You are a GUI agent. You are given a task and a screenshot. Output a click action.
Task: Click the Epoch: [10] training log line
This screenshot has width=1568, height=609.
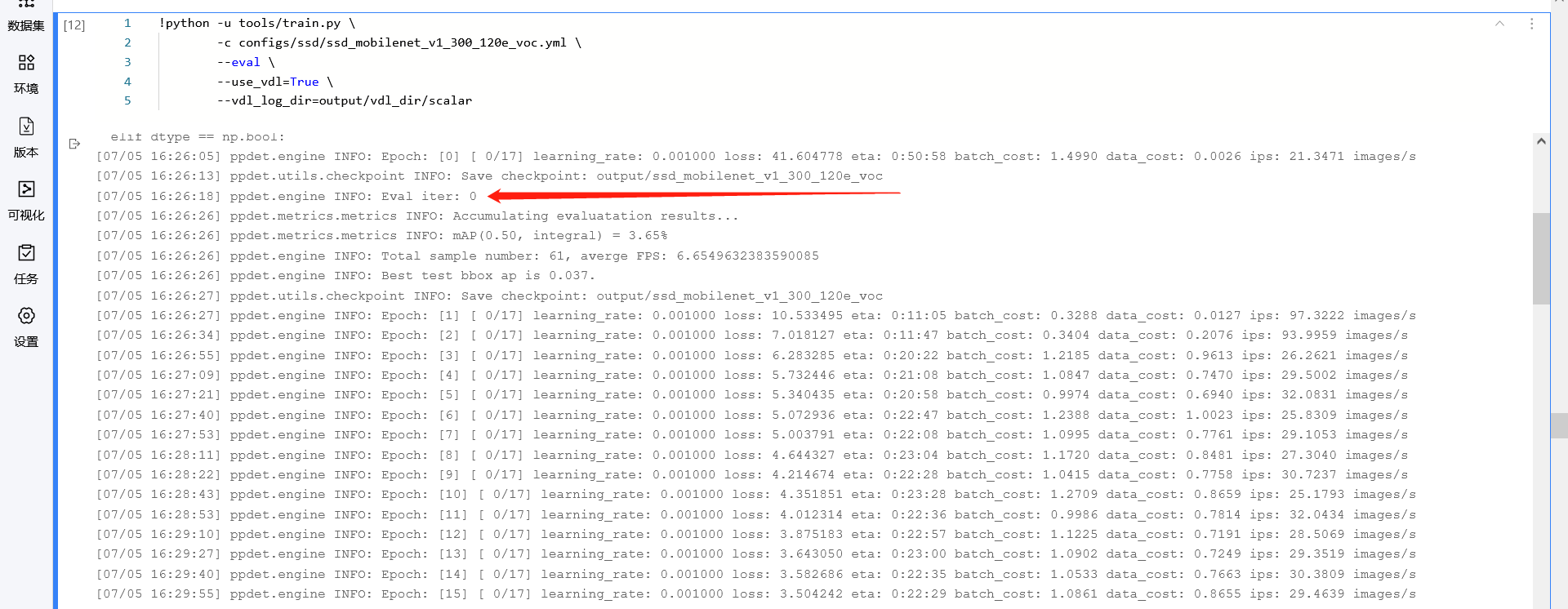tap(756, 494)
